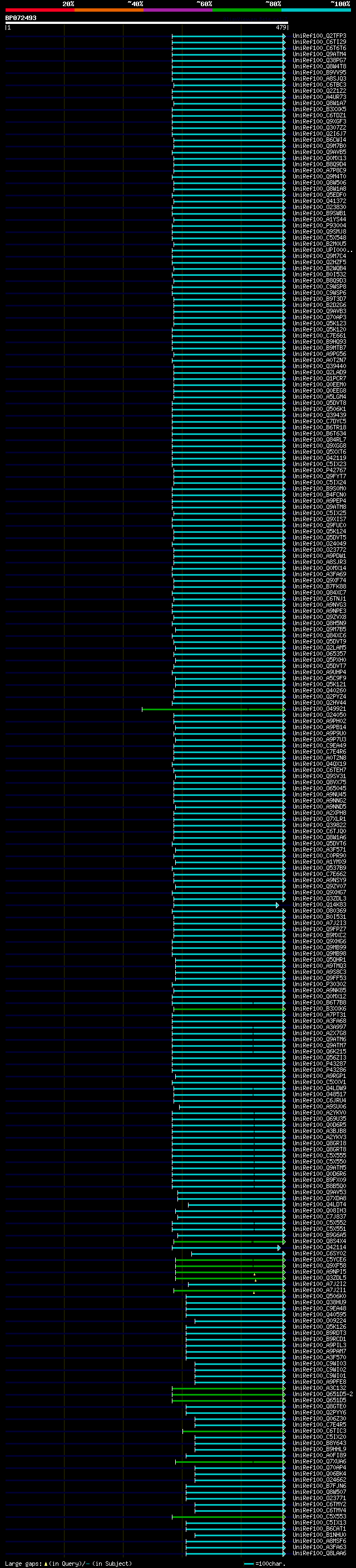The width and height of the screenshot is (356, 1568).
Task: Select the UniRef100_Q5EDF0 label
Action: (x=319, y=195)
